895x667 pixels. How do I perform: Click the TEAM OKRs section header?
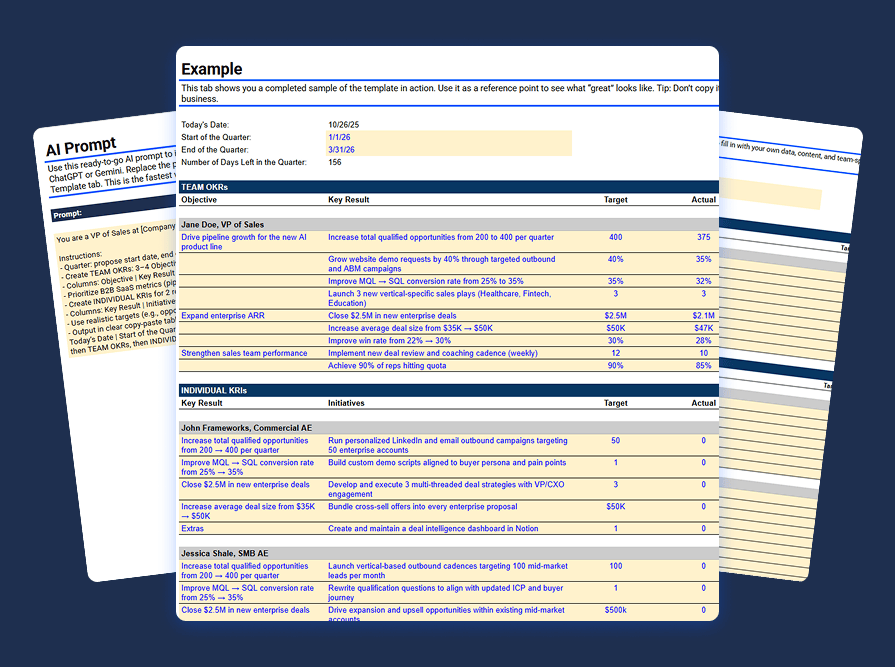[448, 187]
